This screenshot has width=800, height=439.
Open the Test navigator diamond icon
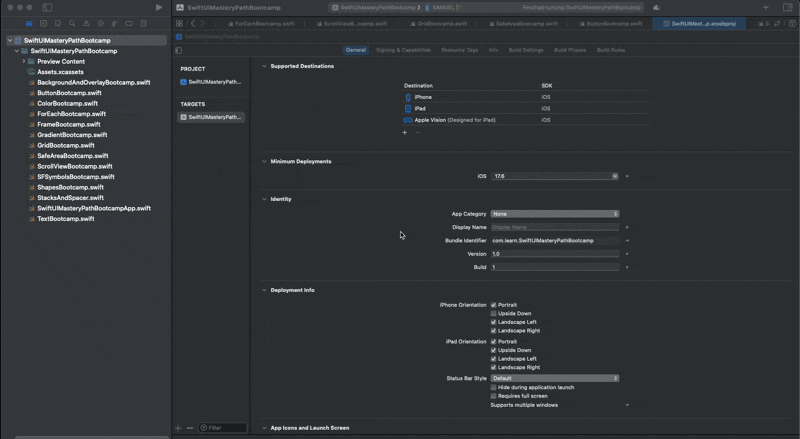(101, 23)
